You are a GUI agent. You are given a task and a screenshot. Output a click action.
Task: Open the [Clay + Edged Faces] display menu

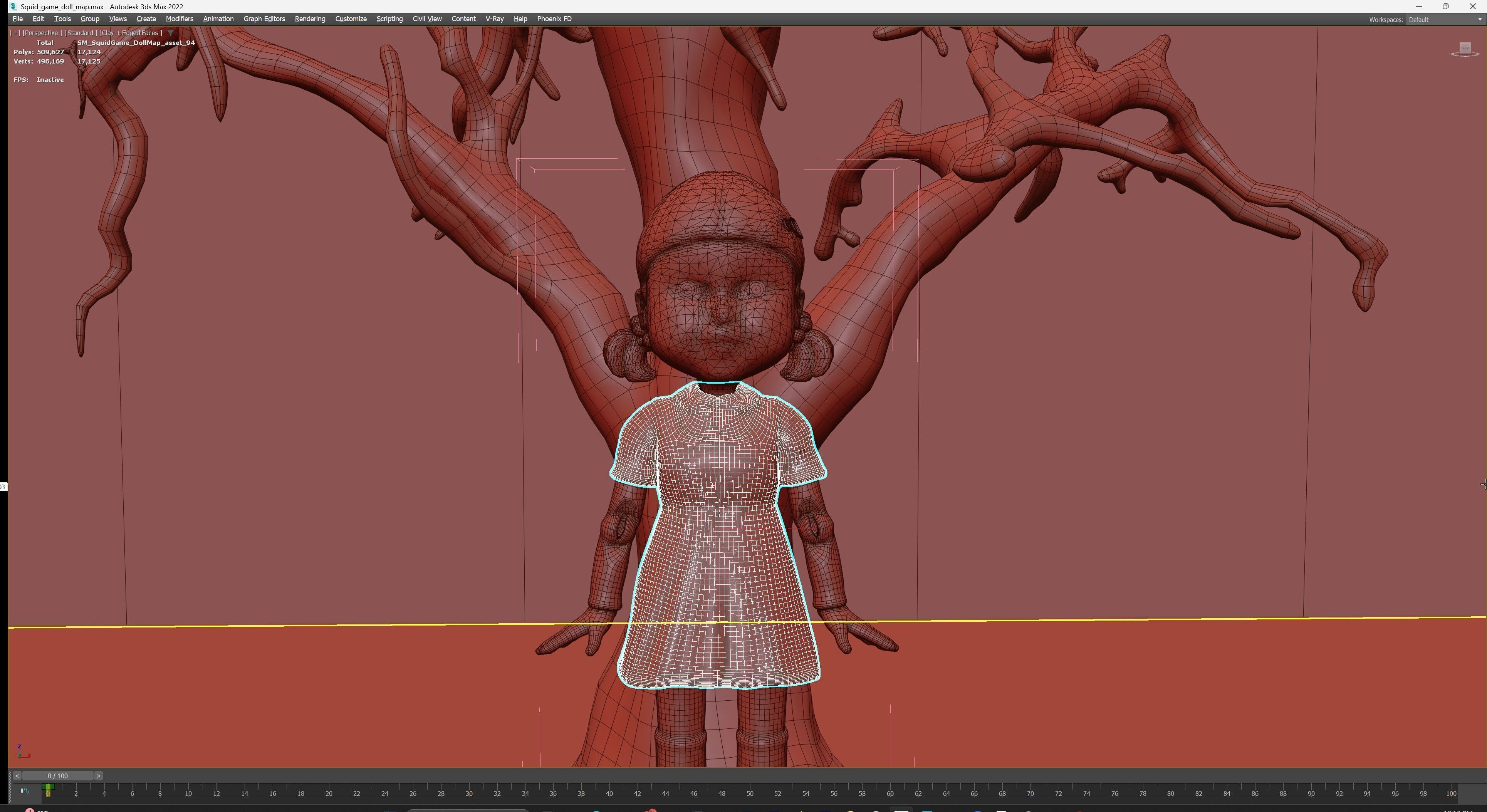coord(131,33)
